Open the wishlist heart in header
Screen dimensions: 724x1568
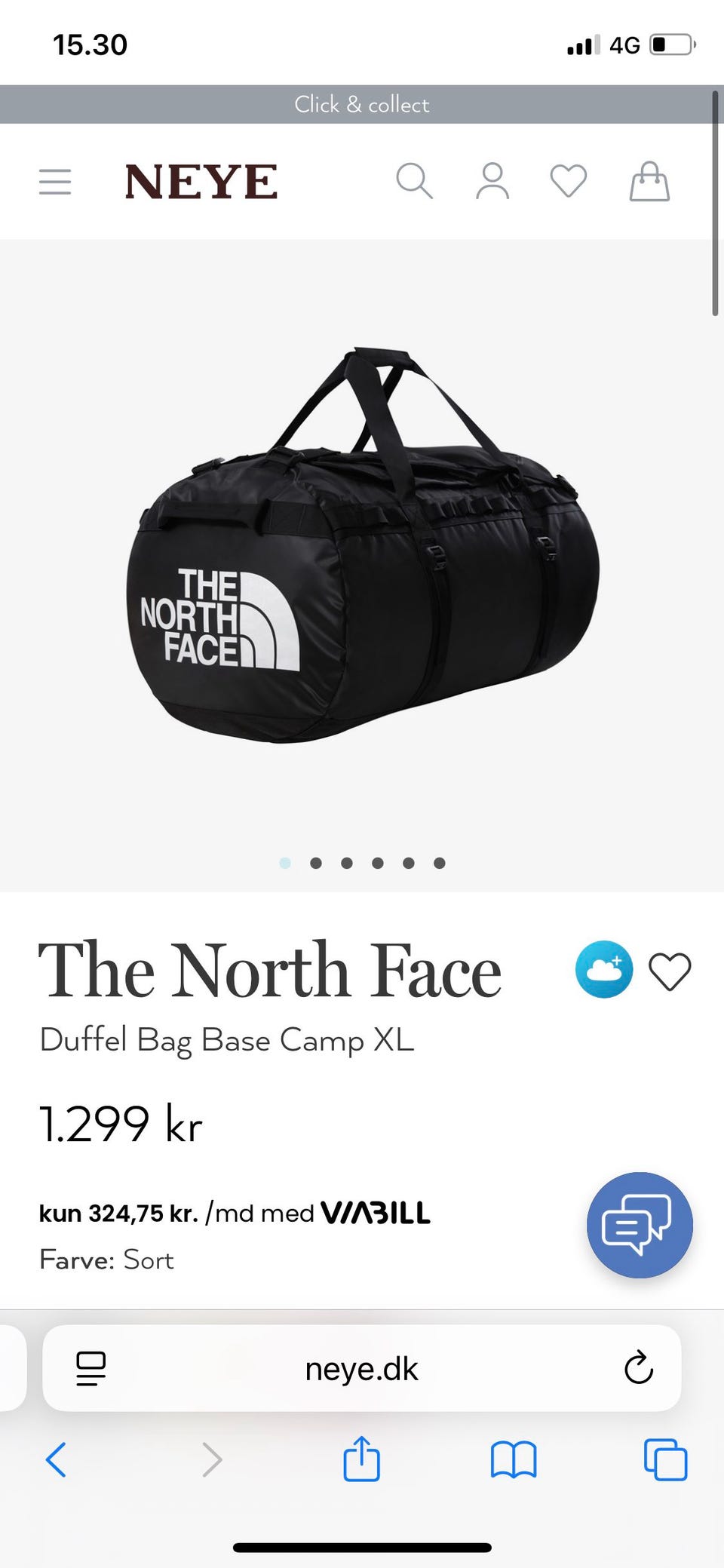pyautogui.click(x=569, y=181)
